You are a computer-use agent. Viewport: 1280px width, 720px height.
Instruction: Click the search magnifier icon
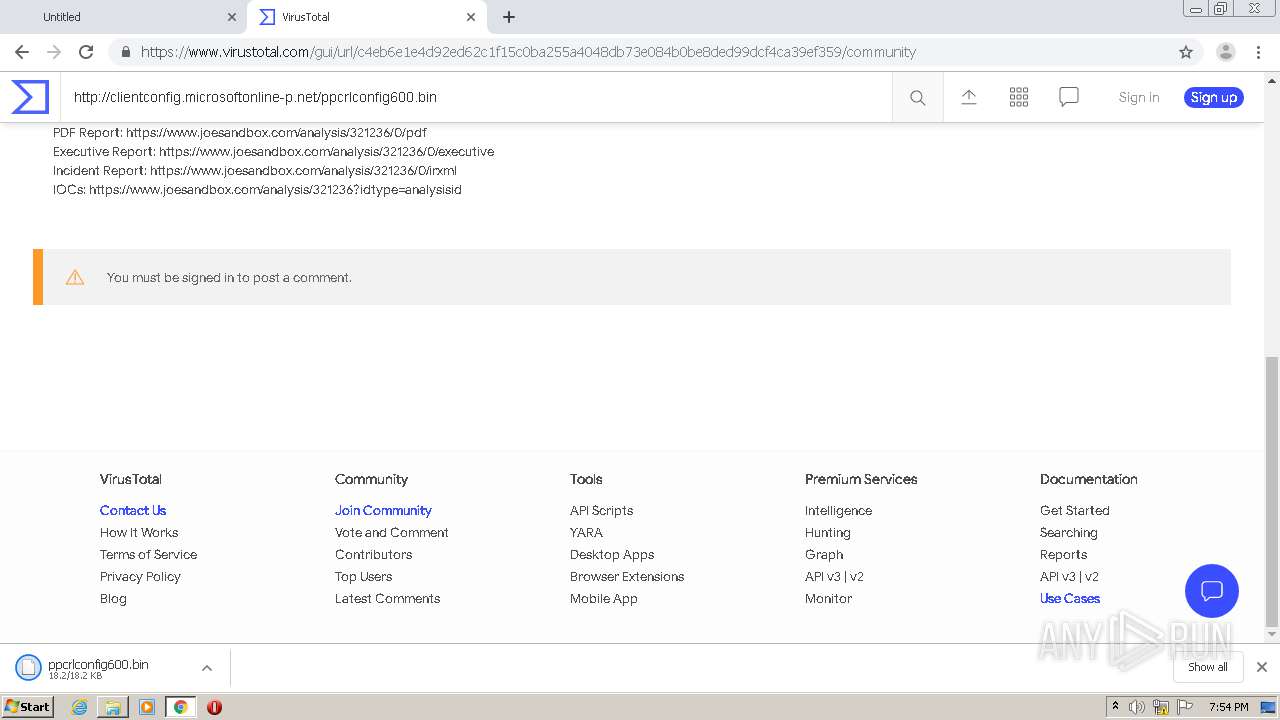917,97
